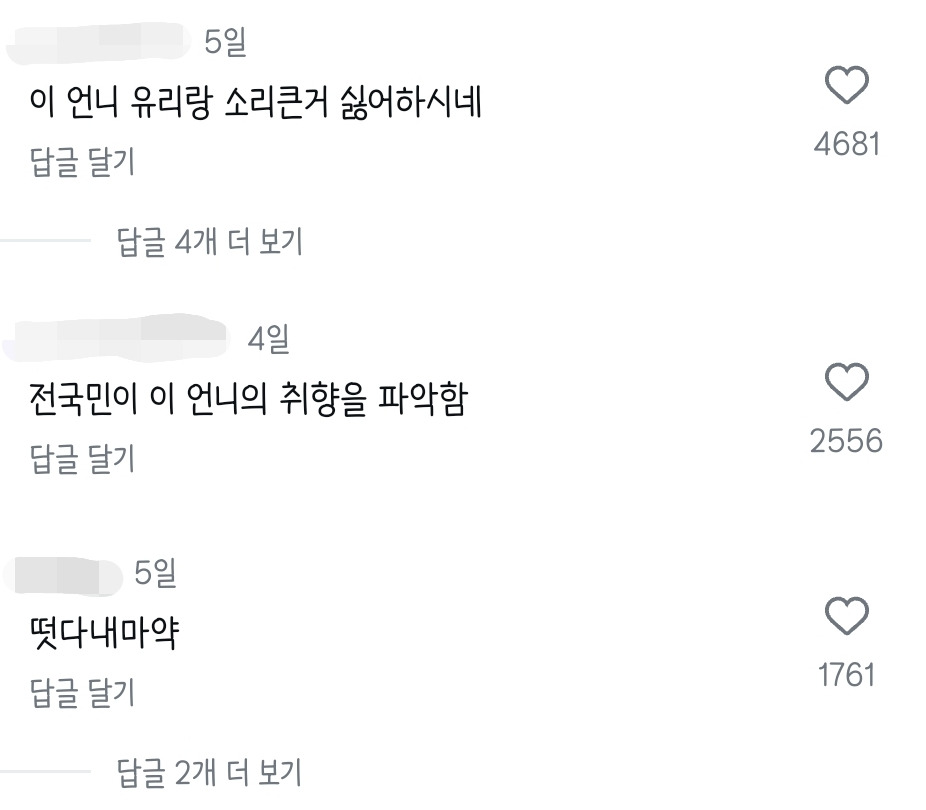Screen dimensions: 926x810
Task: Click the '5일' timestamp above '떳다내마약'
Action: coord(155,573)
